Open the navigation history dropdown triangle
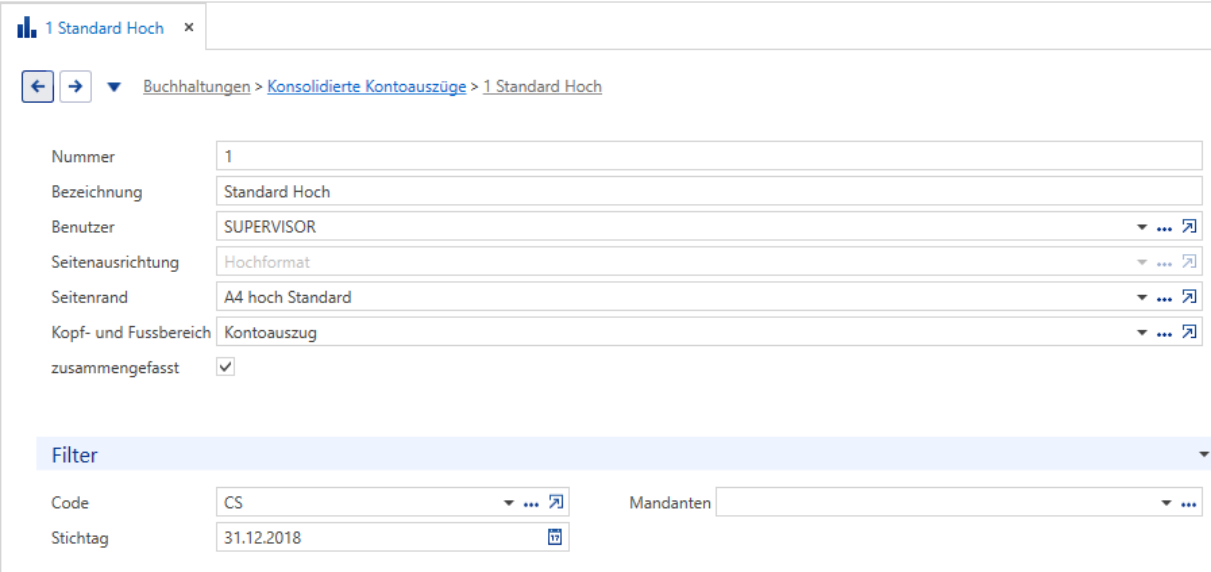Viewport: 1211px width, 572px height. pyautogui.click(x=114, y=87)
